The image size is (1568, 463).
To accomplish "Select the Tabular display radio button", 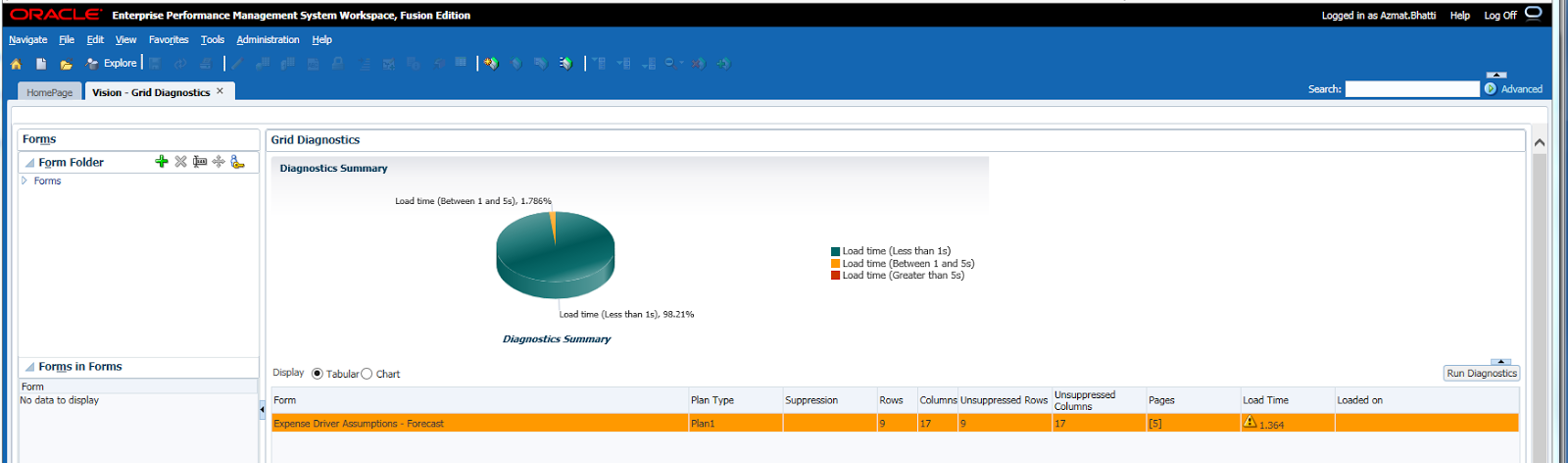I will click(x=318, y=374).
